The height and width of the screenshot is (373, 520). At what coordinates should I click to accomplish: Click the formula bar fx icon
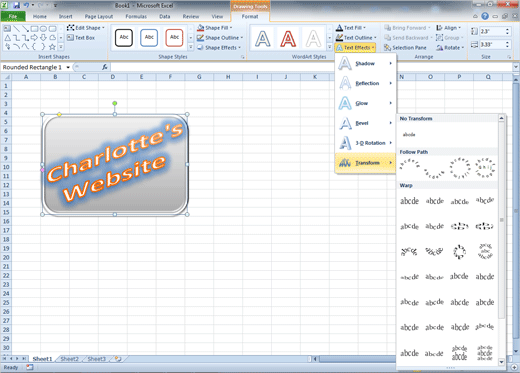(x=105, y=67)
